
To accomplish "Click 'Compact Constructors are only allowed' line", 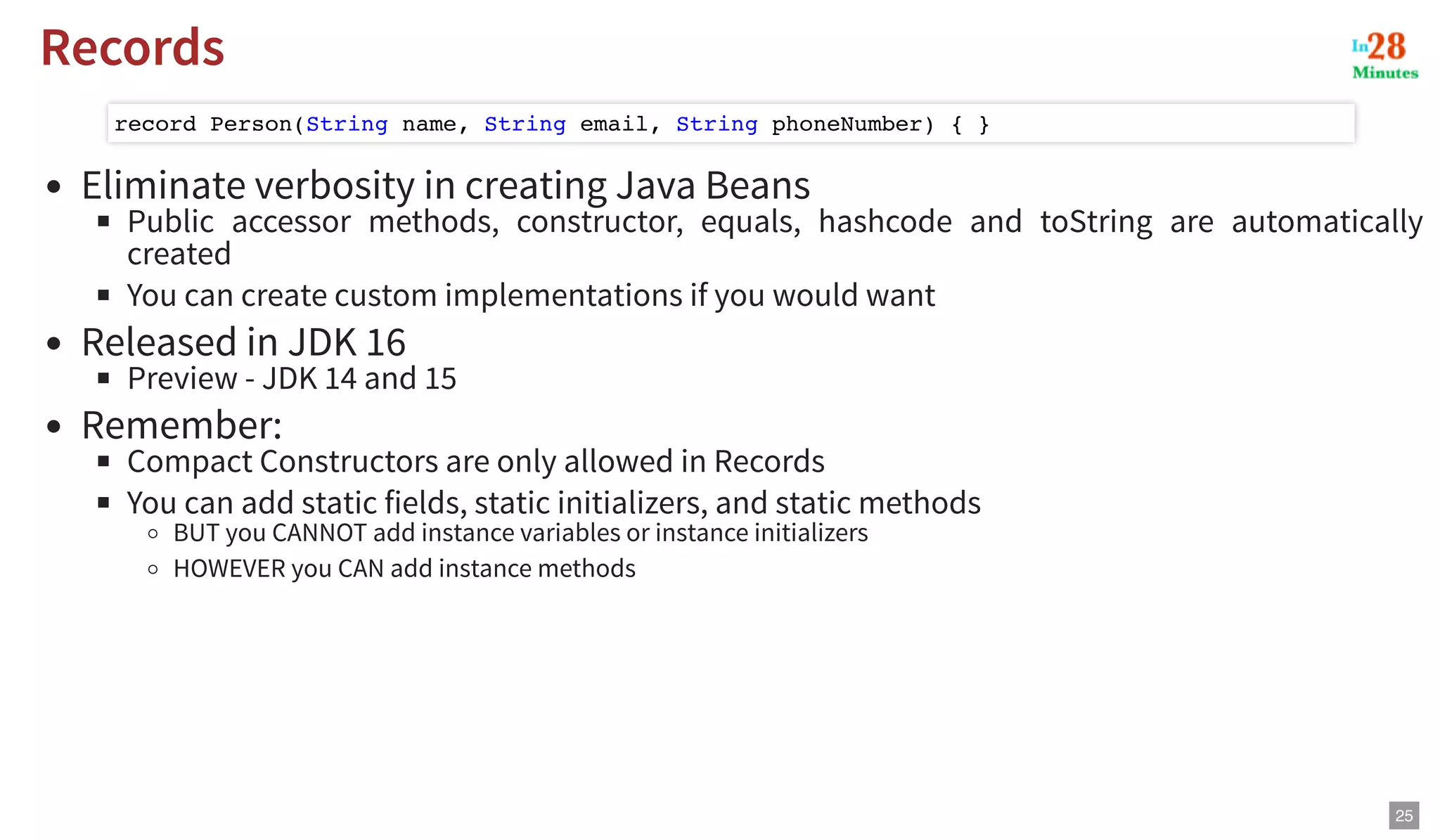I will [476, 462].
